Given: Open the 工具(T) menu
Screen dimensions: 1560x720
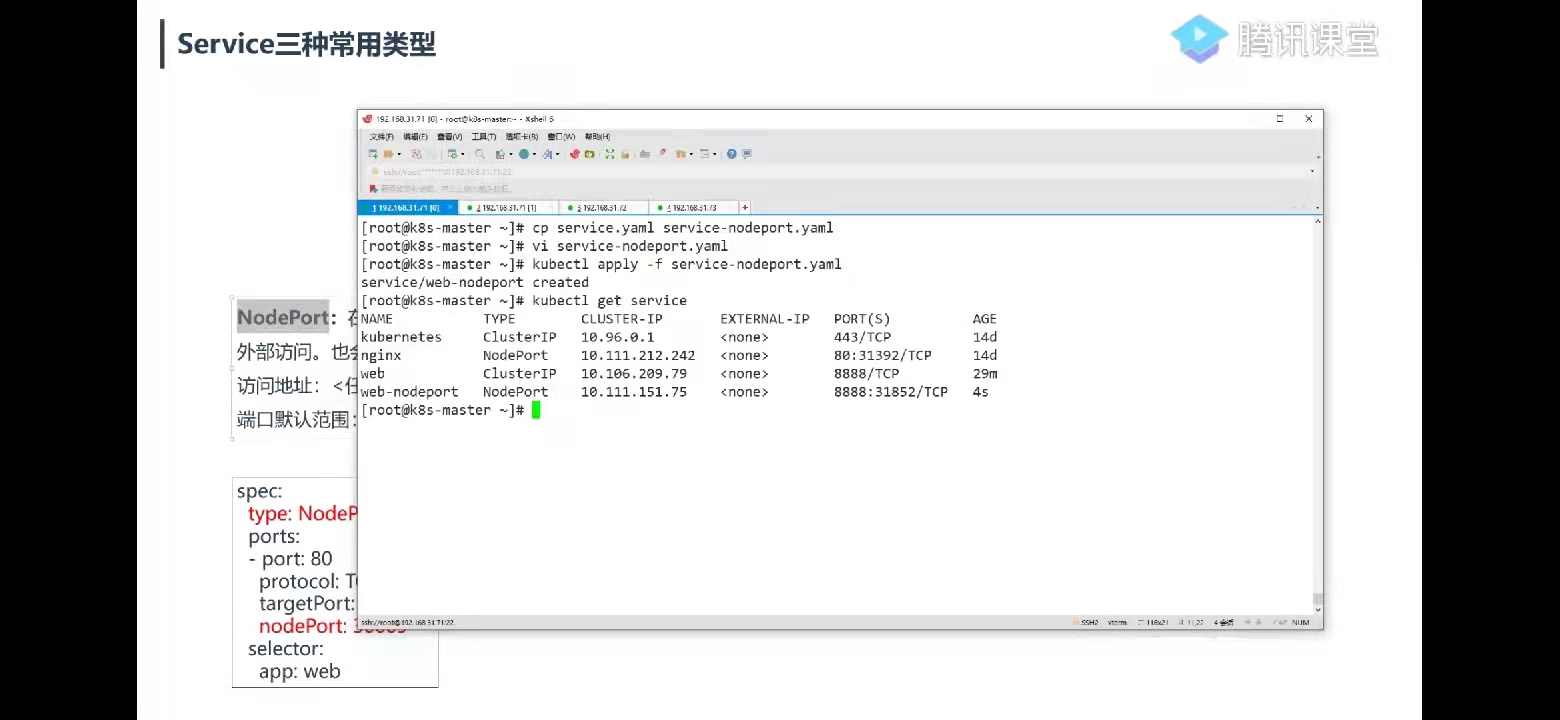Looking at the screenshot, I should 484,137.
